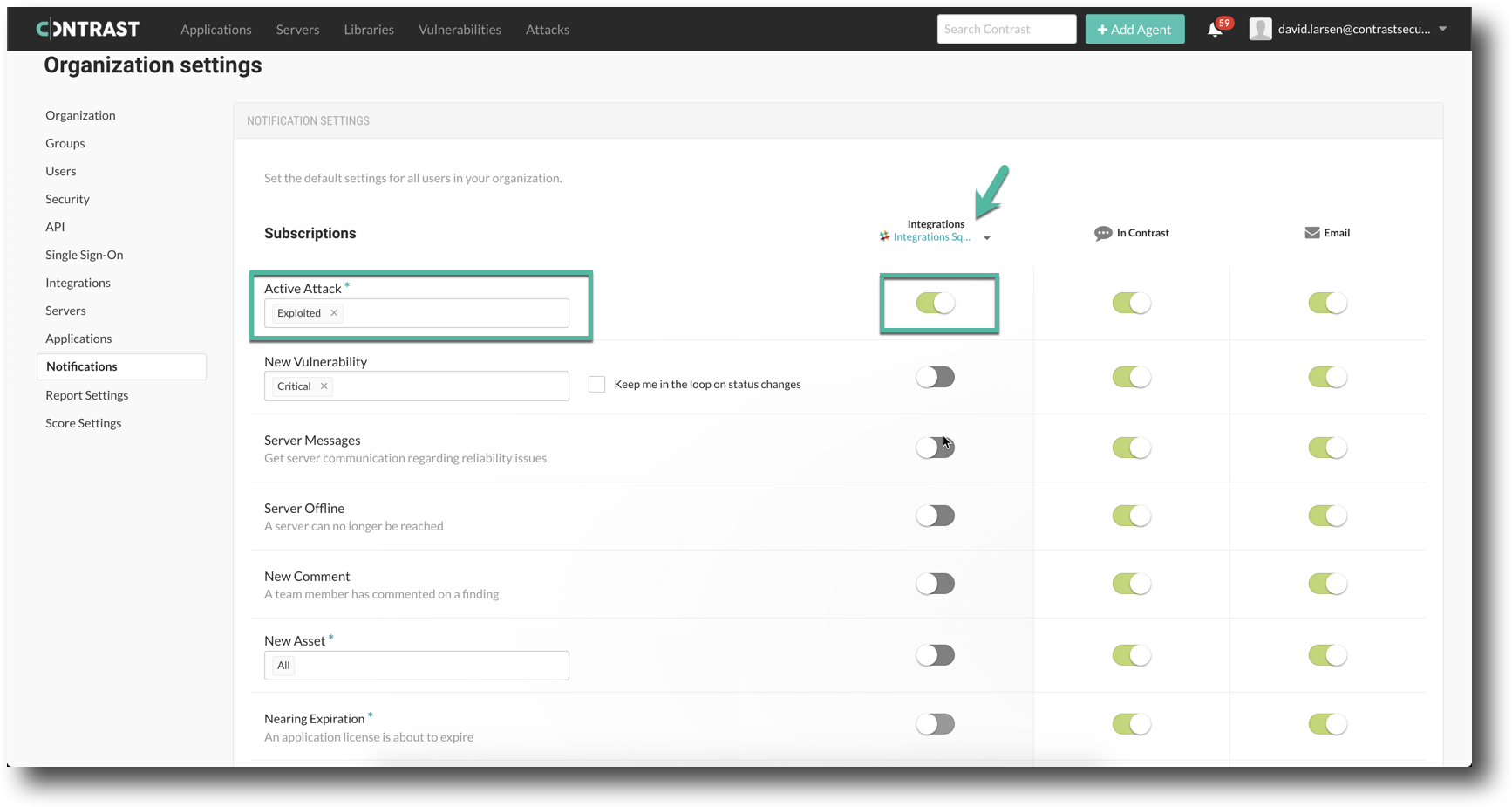Click the Slack integrations icon
The image size is (1512, 807).
coord(885,236)
